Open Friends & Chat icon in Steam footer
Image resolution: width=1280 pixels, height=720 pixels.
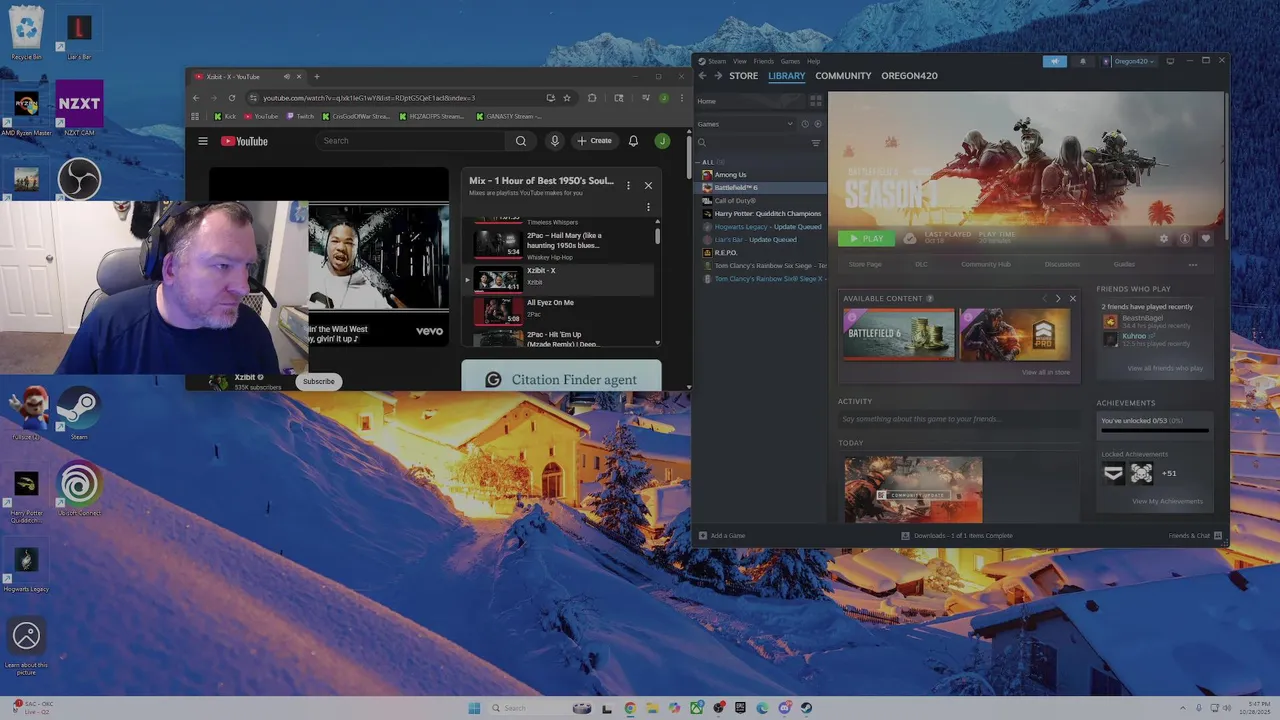(1217, 536)
